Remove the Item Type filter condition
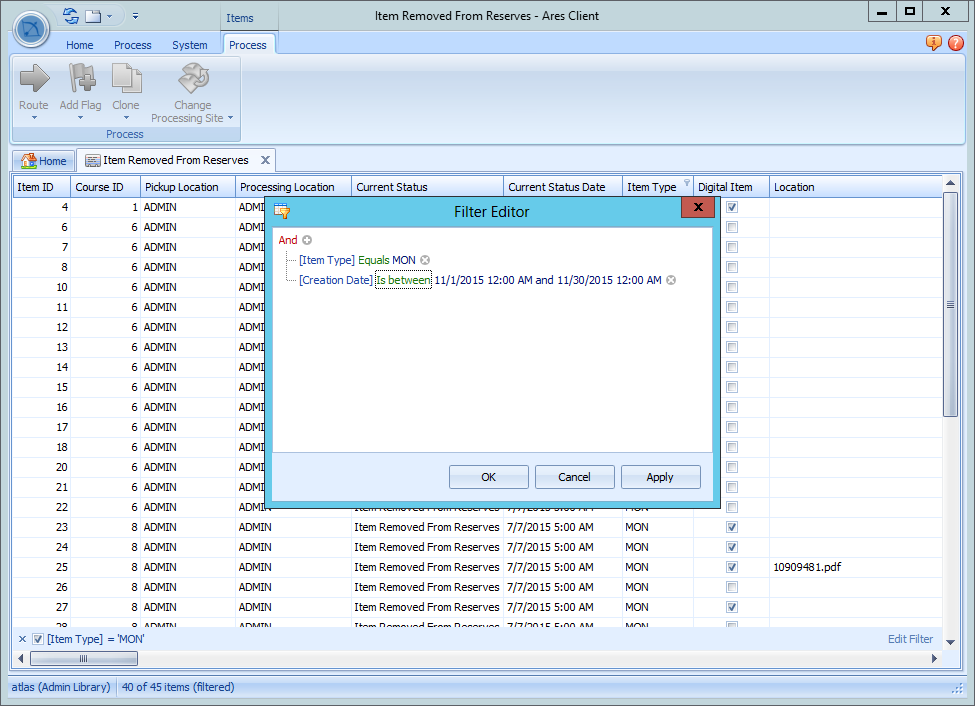This screenshot has width=975, height=706. (x=425, y=259)
